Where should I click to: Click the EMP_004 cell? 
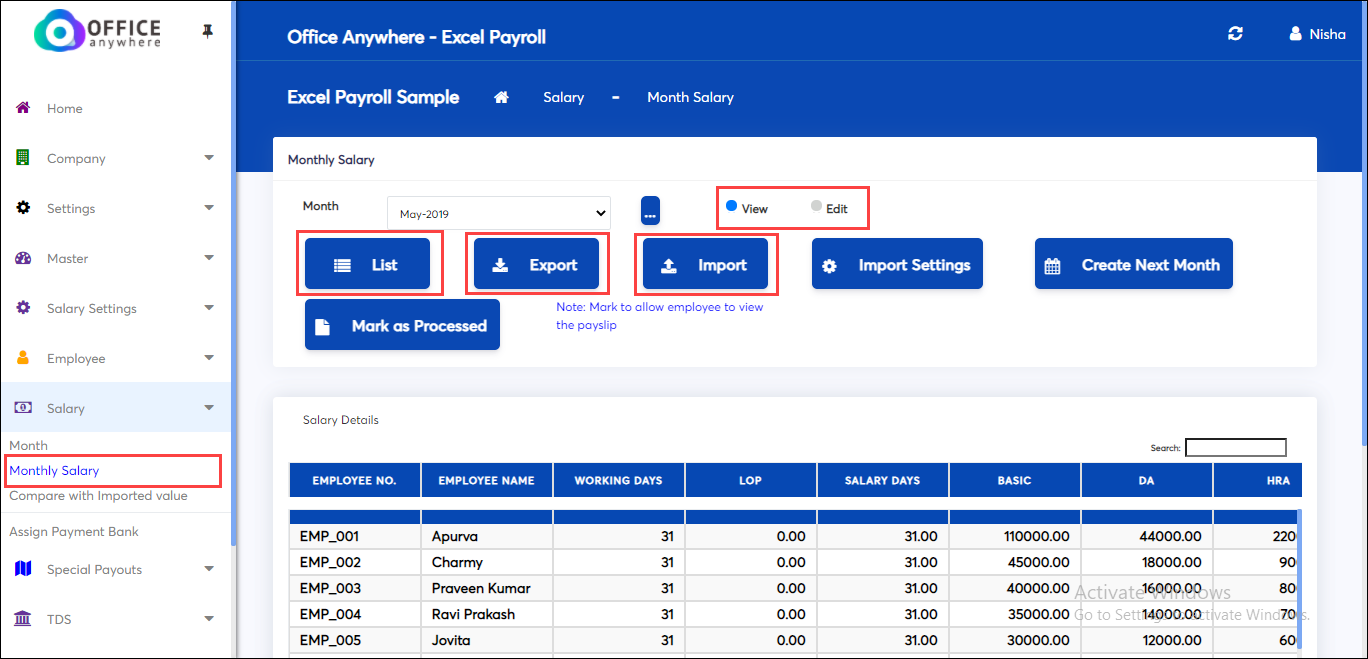(x=355, y=614)
